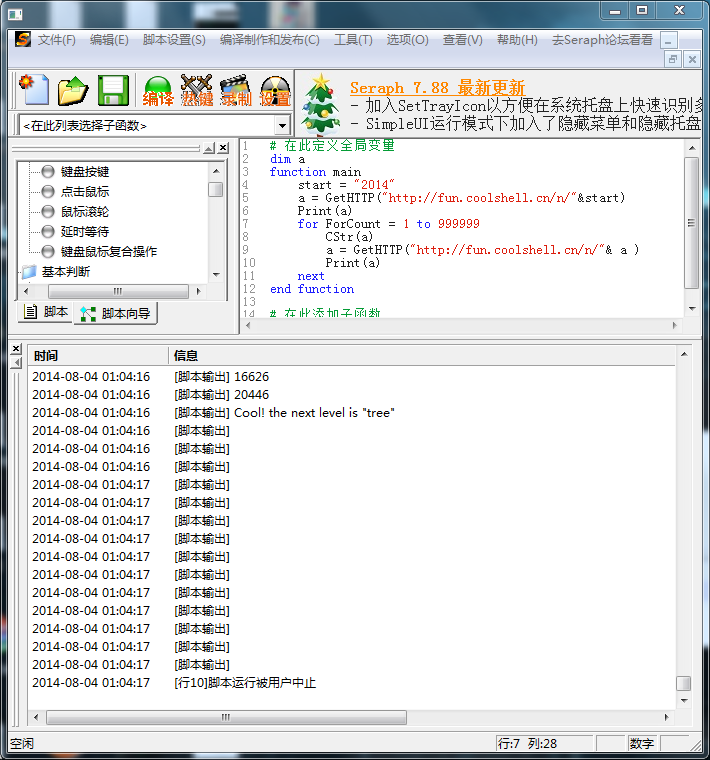Screen dimensions: 710x760
Task: Open the sub-function selection dropdown
Action: coord(282,126)
